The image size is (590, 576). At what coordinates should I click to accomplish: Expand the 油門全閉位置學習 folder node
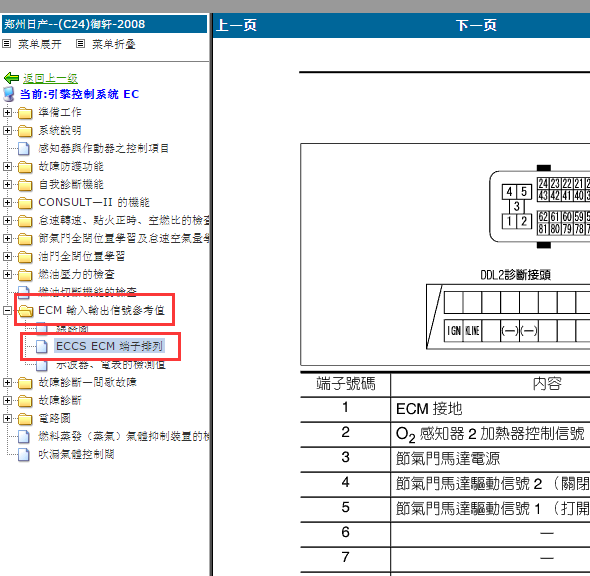click(x=7, y=257)
